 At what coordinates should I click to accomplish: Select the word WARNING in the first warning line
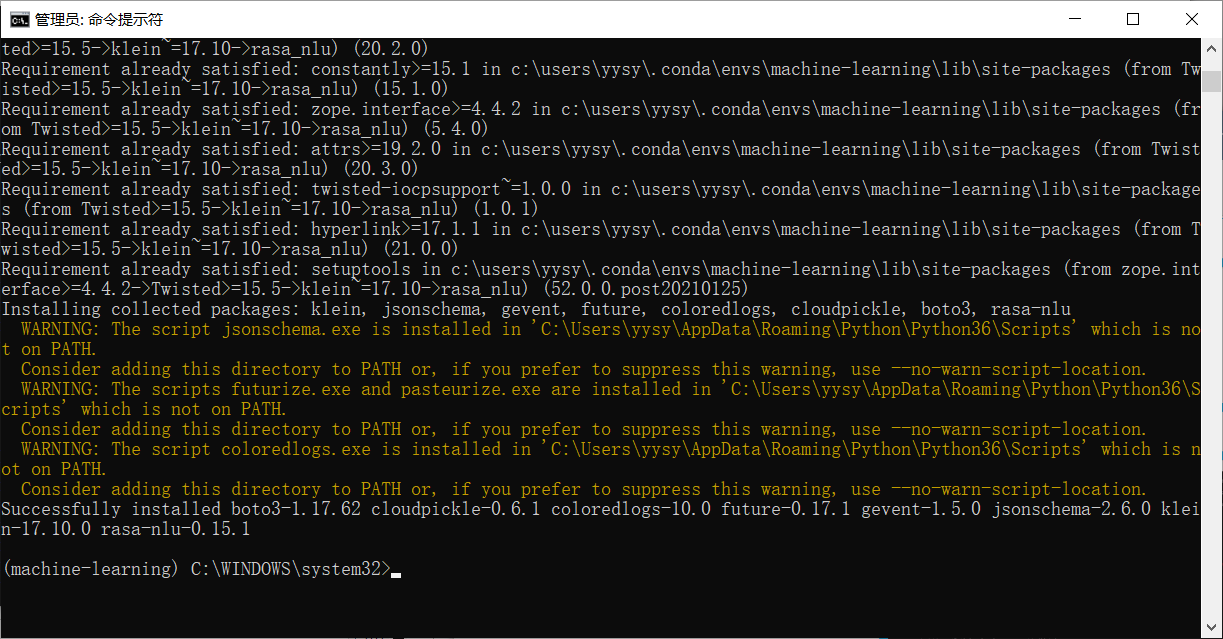(x=58, y=328)
